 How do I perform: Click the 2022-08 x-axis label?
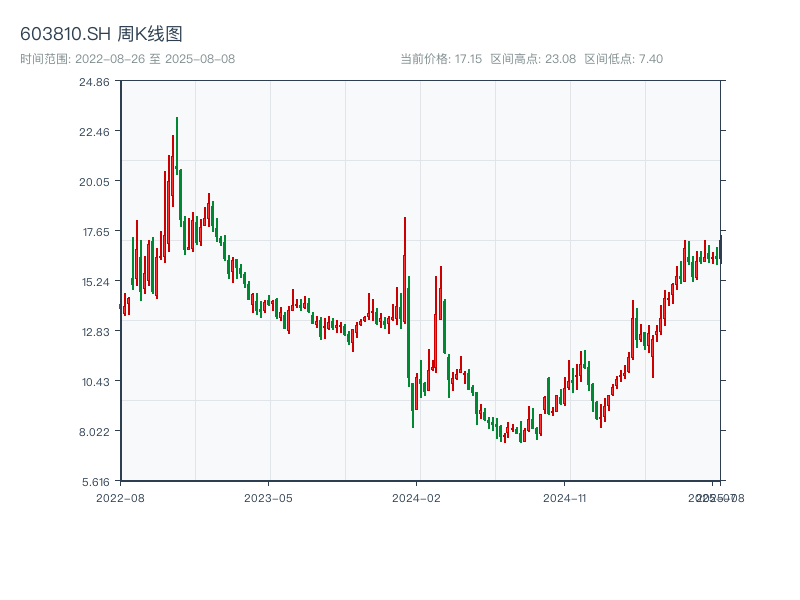click(120, 498)
